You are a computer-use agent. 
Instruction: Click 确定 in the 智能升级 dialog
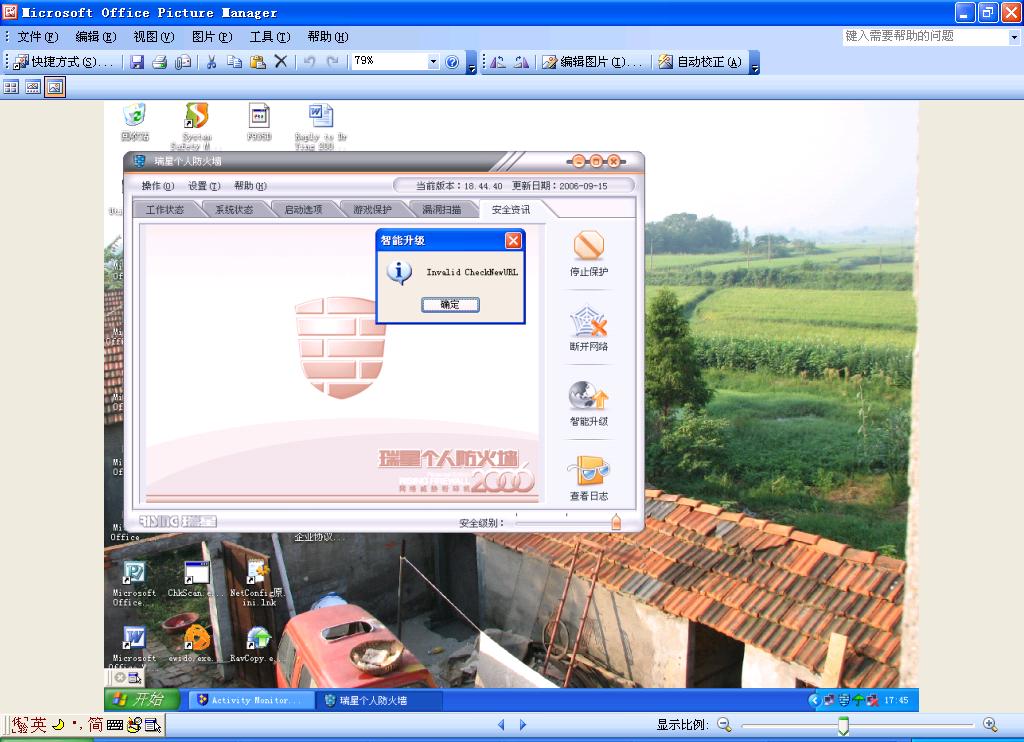(450, 304)
